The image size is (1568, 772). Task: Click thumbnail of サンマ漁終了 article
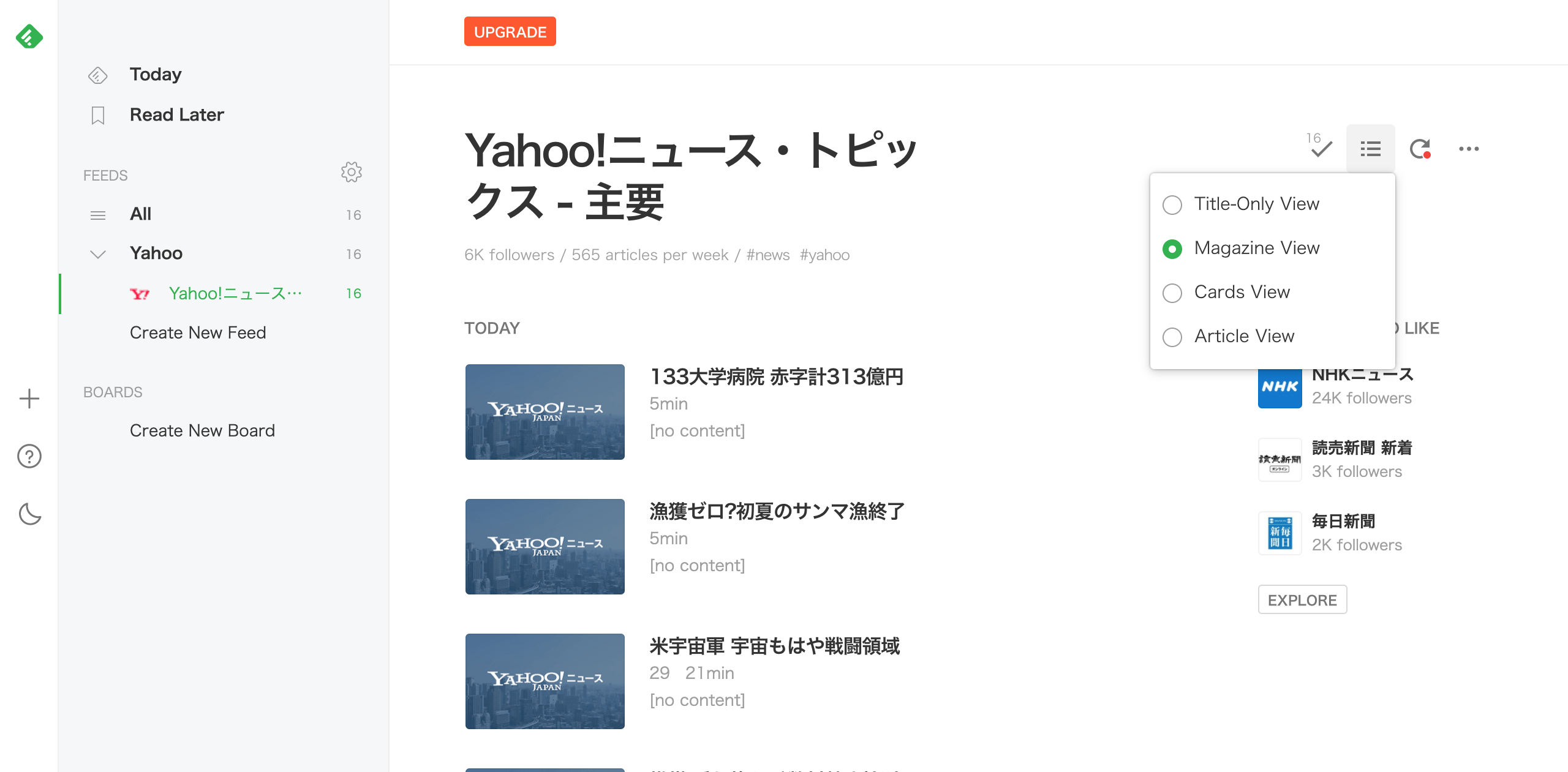545,547
